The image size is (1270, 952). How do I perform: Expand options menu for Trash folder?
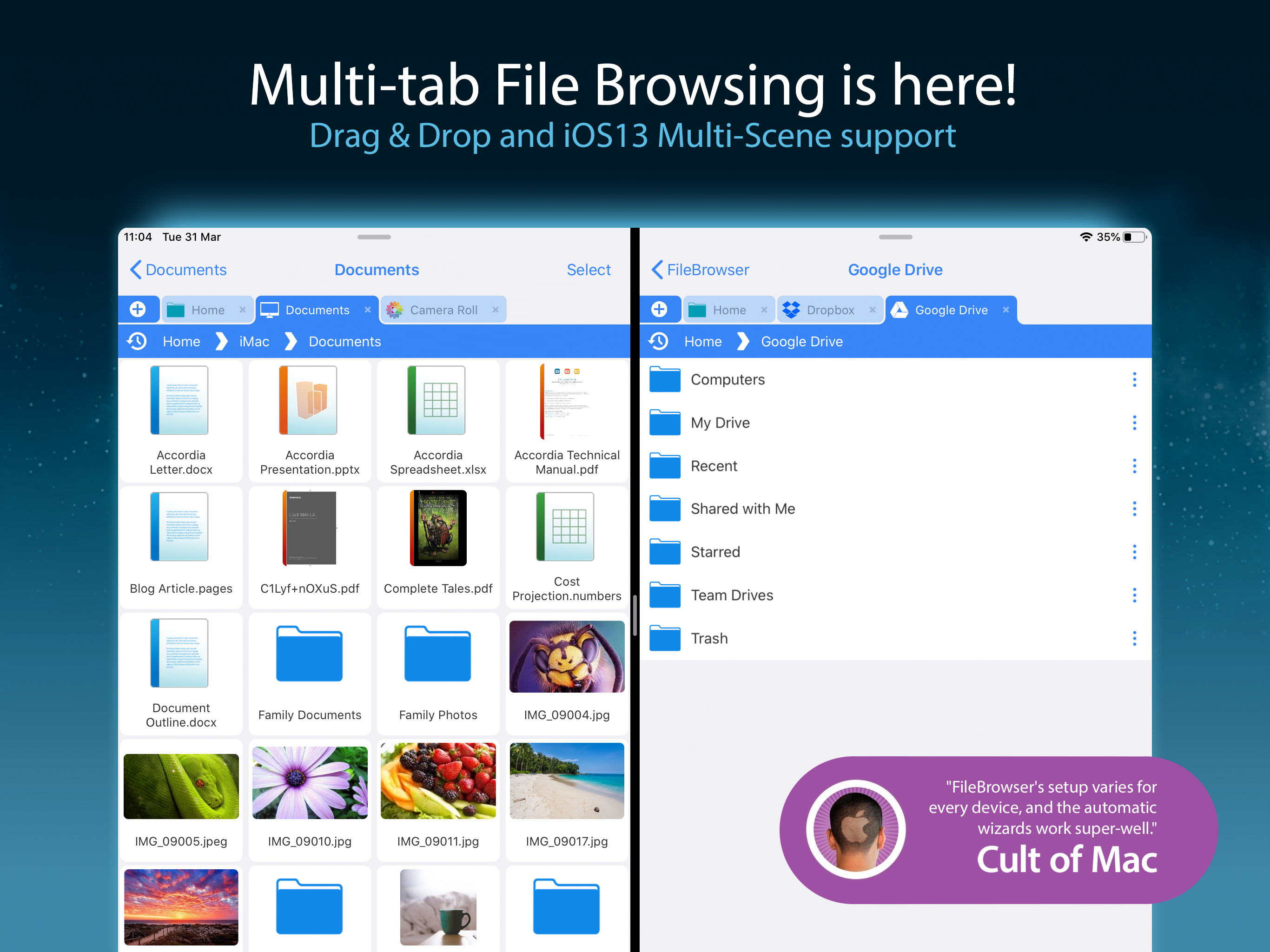(x=1134, y=639)
